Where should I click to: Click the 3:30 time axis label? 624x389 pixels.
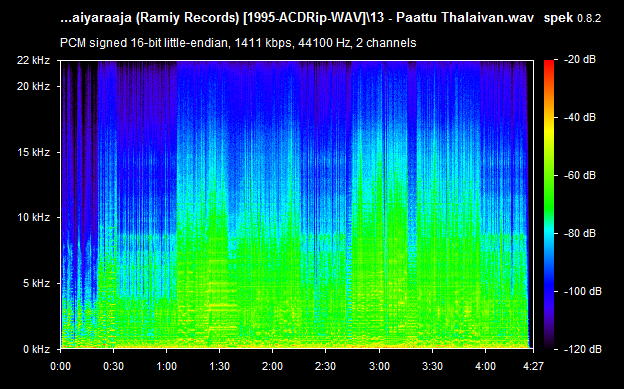coord(432,366)
